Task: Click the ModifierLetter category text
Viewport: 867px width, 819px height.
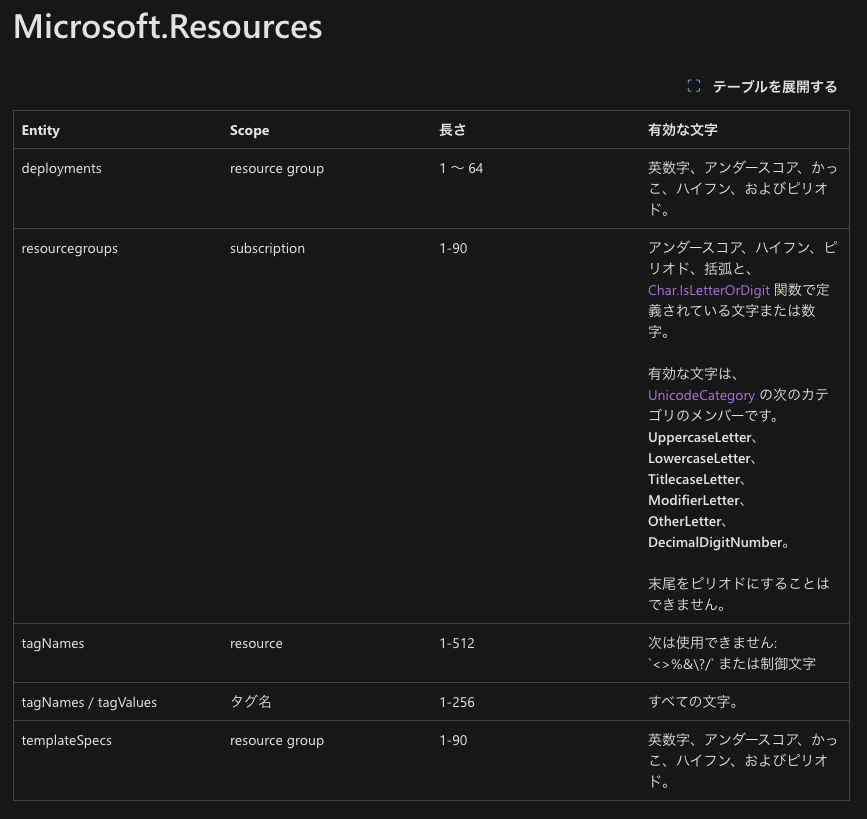Action: click(694, 500)
